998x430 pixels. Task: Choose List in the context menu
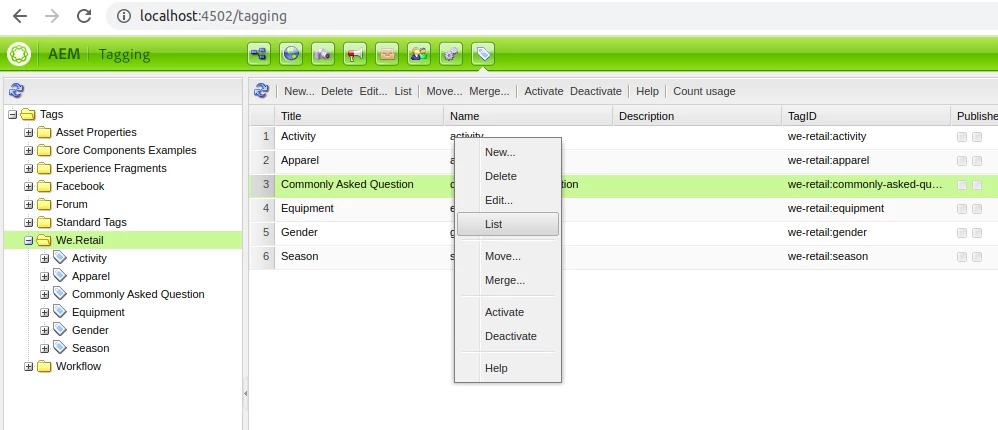[x=508, y=224]
